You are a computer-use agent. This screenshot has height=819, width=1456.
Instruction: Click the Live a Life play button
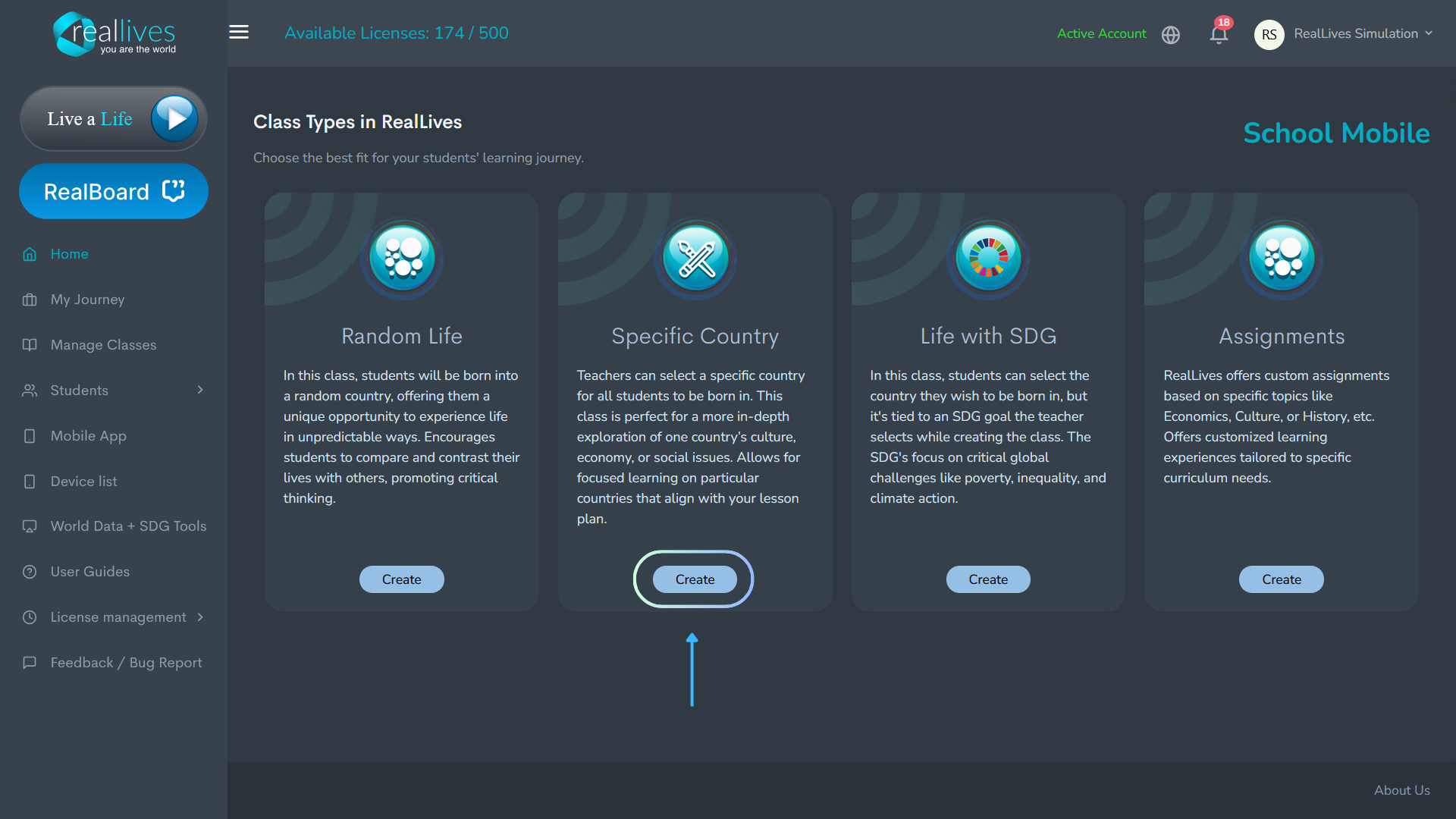click(174, 118)
